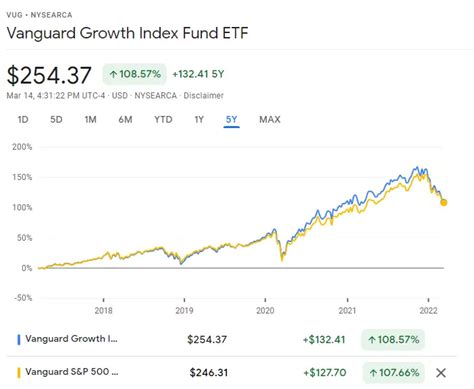
Task: Open the MAX time range
Action: 270,119
